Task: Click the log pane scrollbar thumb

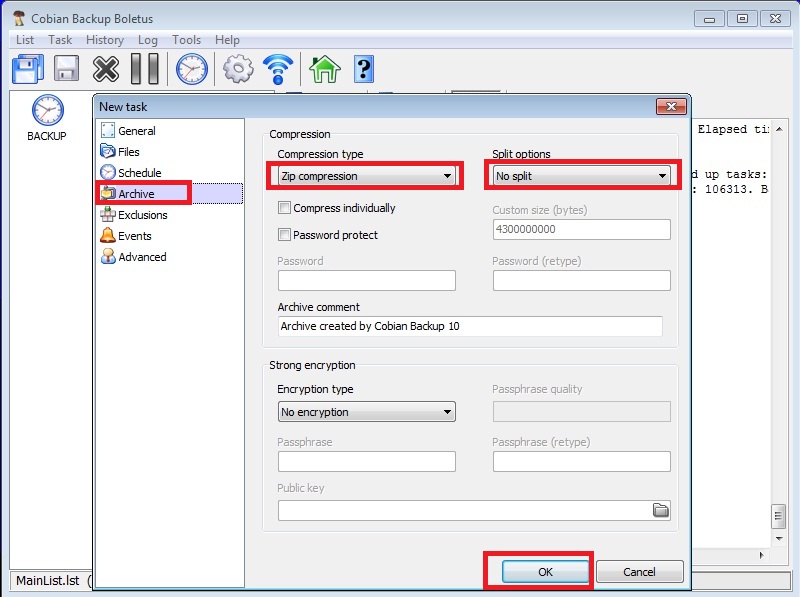Action: point(778,516)
